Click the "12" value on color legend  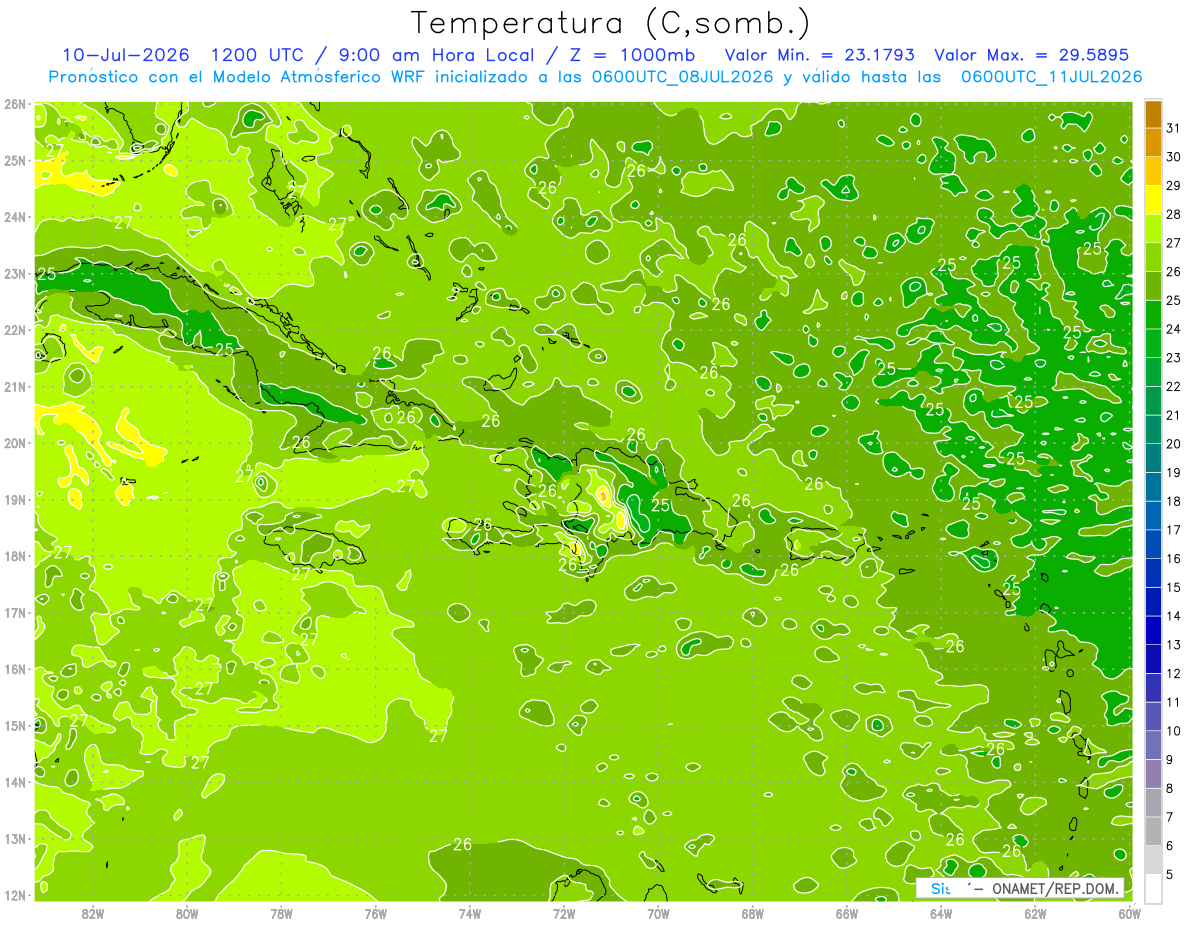pos(1174,674)
